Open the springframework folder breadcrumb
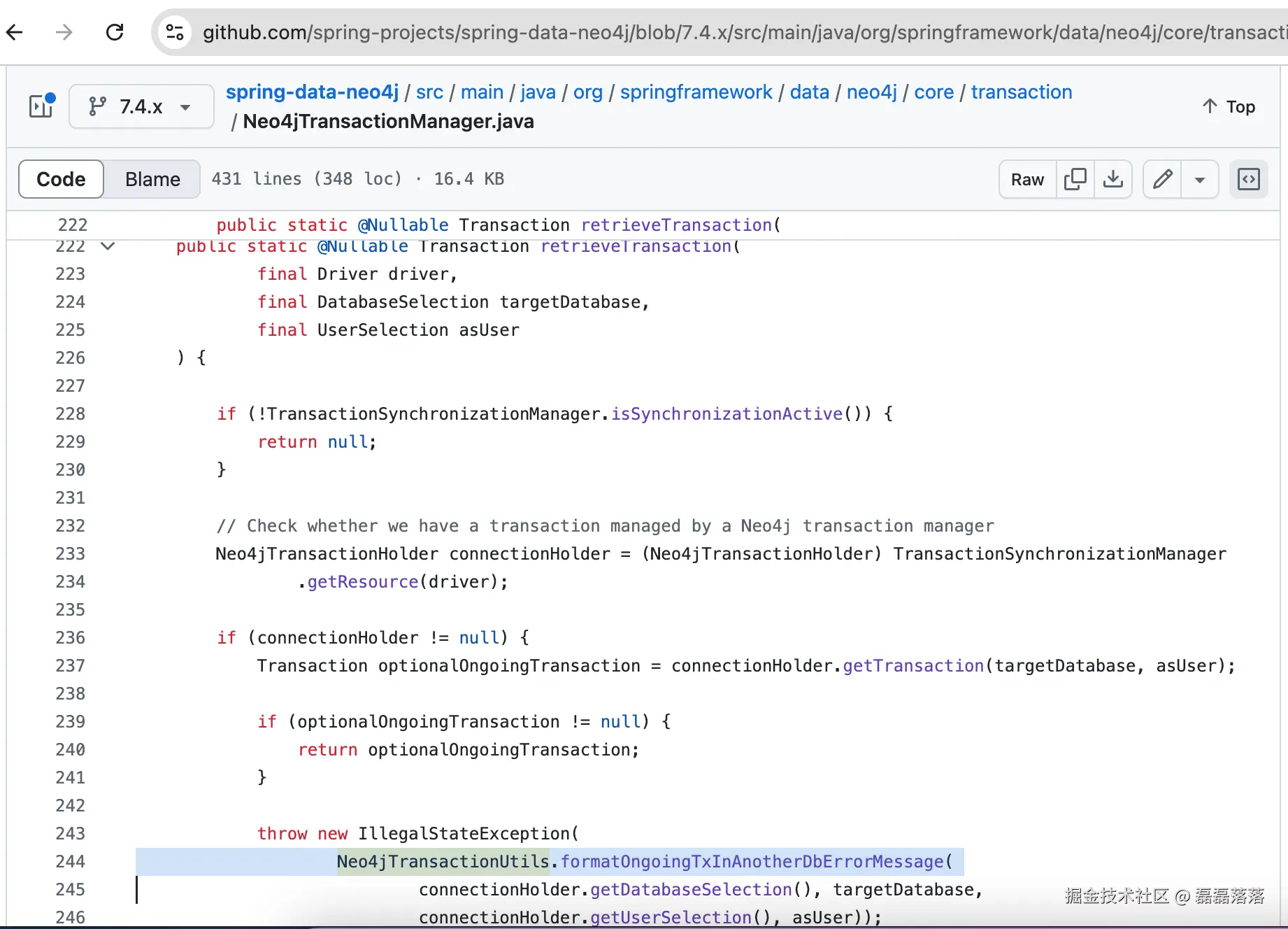 coord(696,92)
